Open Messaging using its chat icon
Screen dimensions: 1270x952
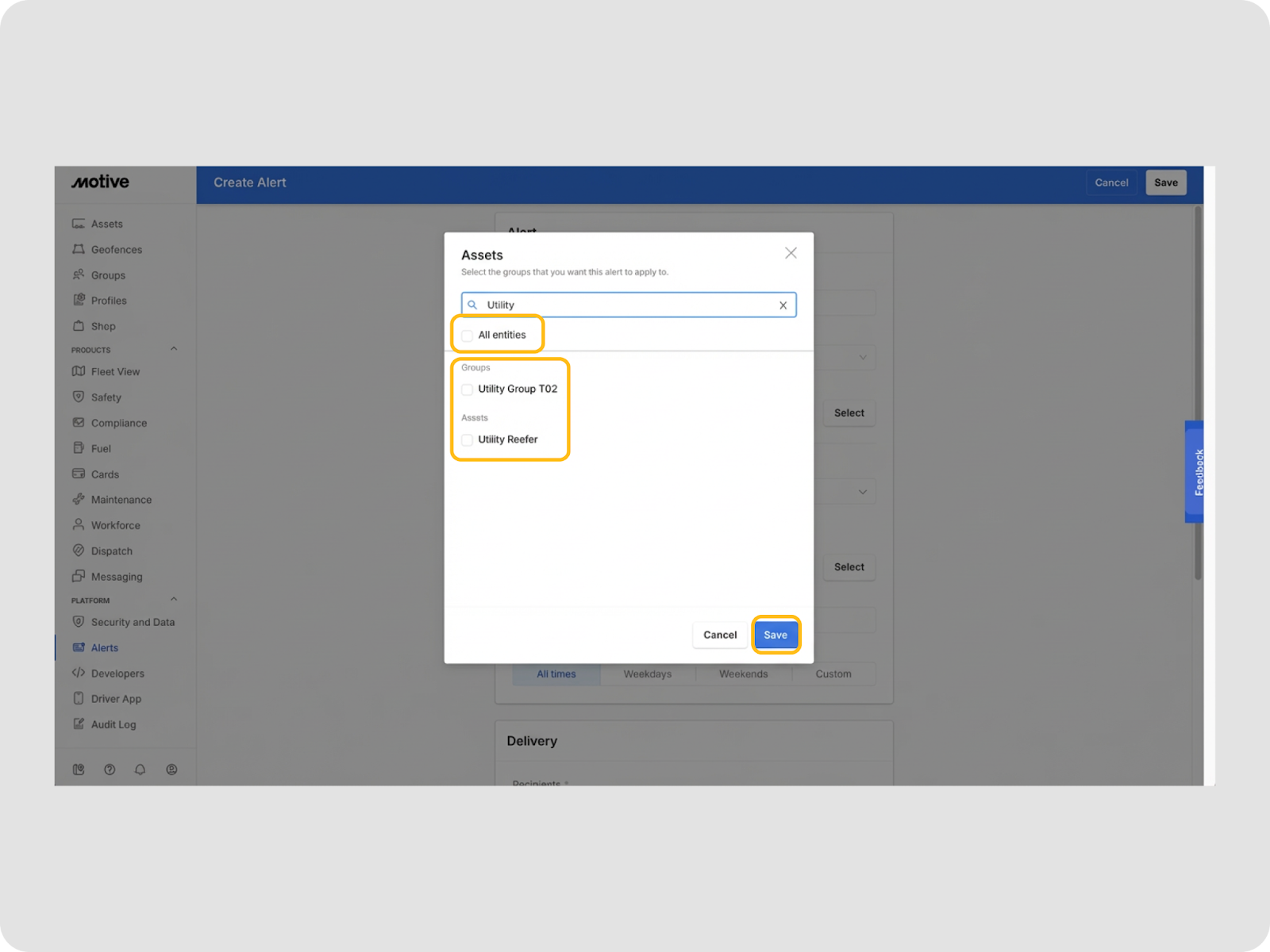79,576
